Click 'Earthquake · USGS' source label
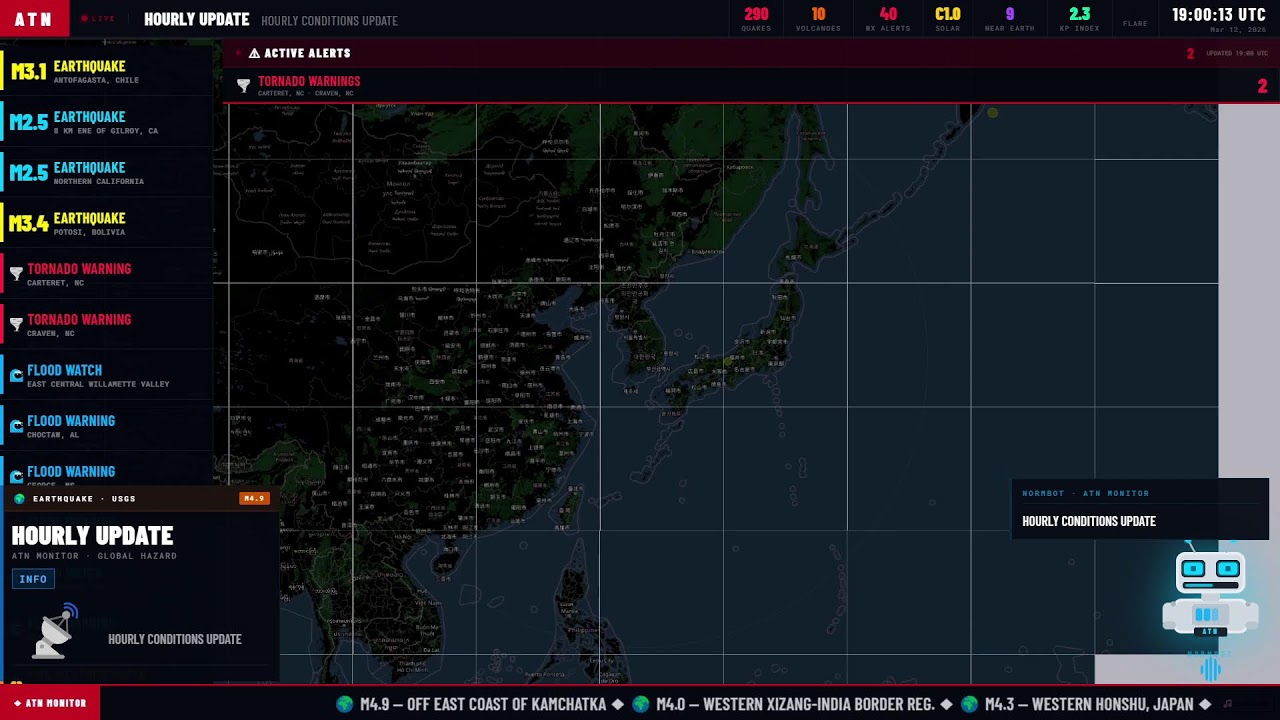 click(x=84, y=498)
